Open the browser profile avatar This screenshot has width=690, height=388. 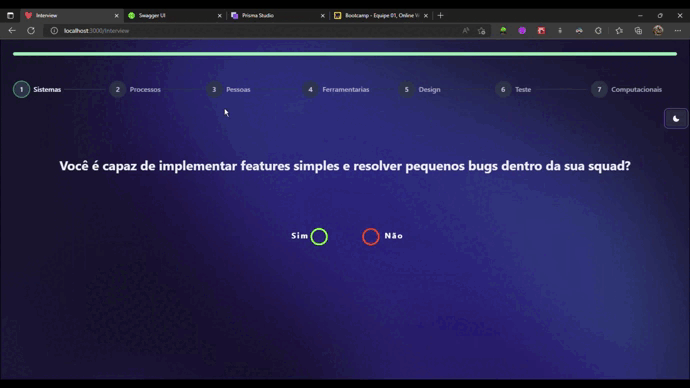pyautogui.click(x=658, y=30)
